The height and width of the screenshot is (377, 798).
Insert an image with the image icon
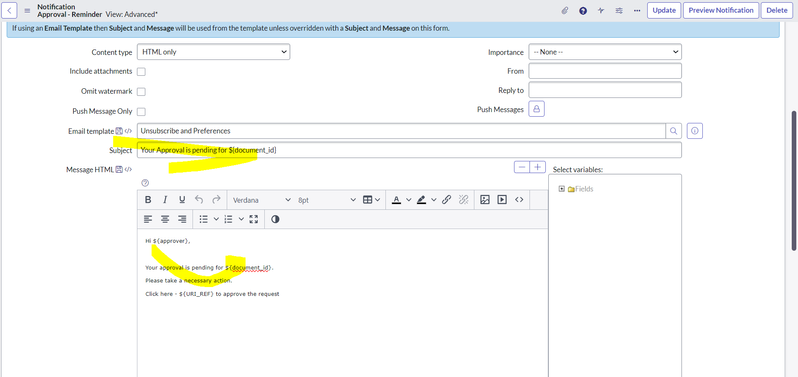[x=485, y=200]
